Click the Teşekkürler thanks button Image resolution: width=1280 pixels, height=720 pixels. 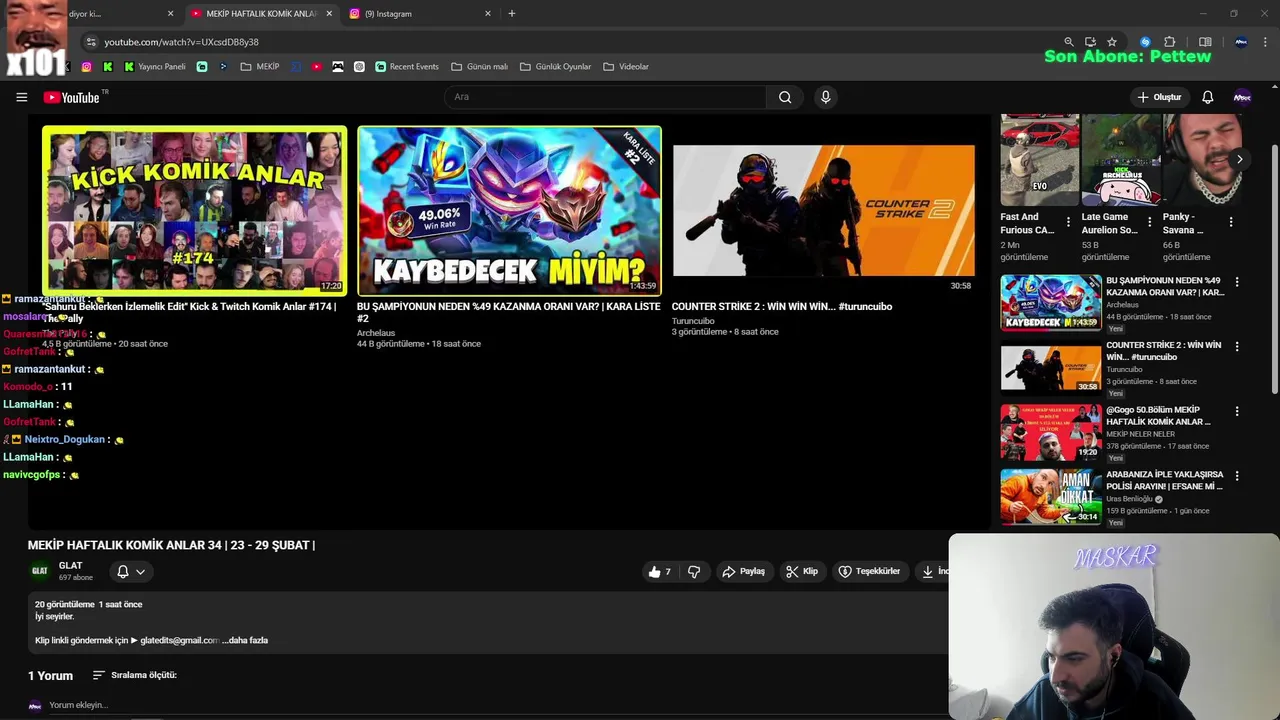[869, 572]
